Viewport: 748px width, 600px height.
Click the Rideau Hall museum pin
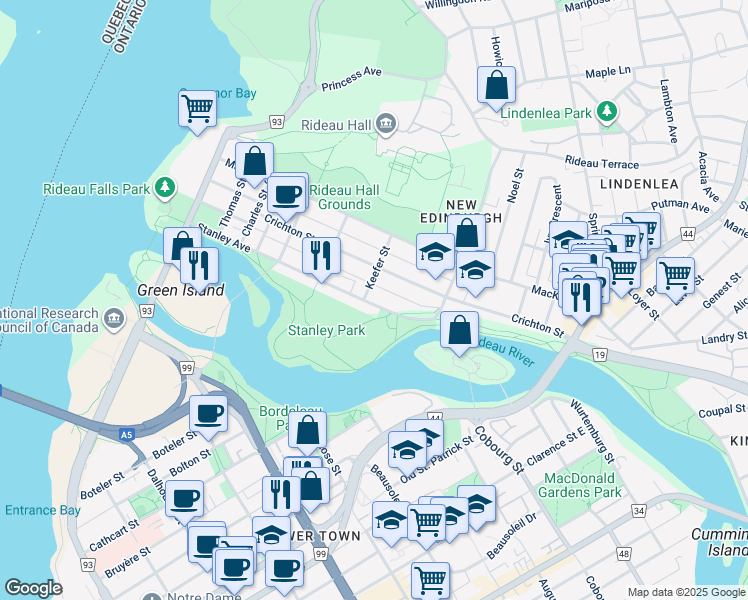pyautogui.click(x=386, y=124)
